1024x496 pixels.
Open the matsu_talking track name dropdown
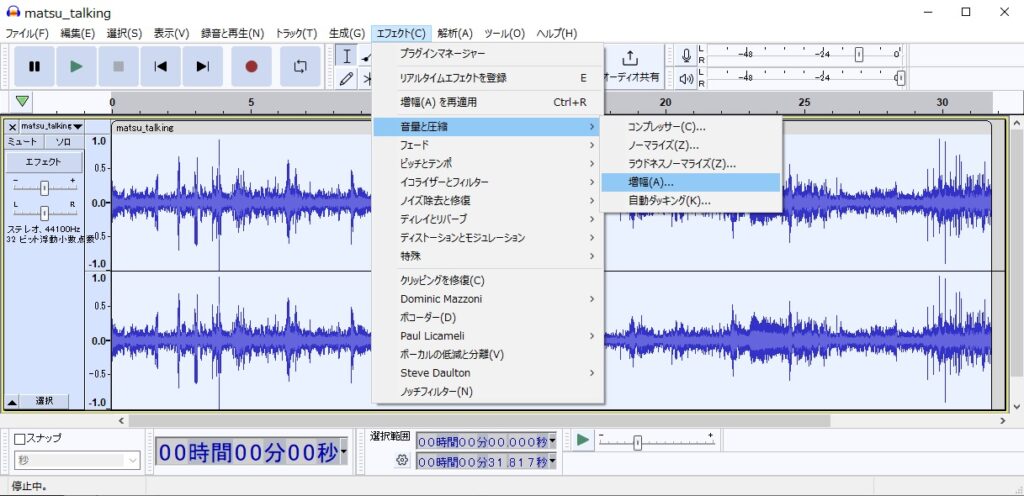point(52,127)
